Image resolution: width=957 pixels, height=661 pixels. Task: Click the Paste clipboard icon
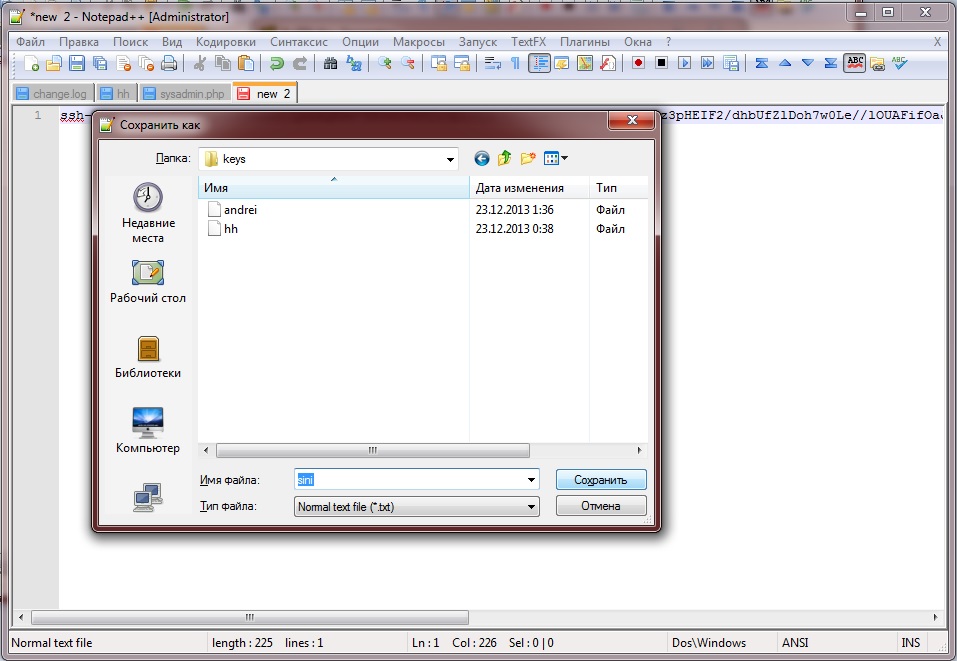pos(246,63)
